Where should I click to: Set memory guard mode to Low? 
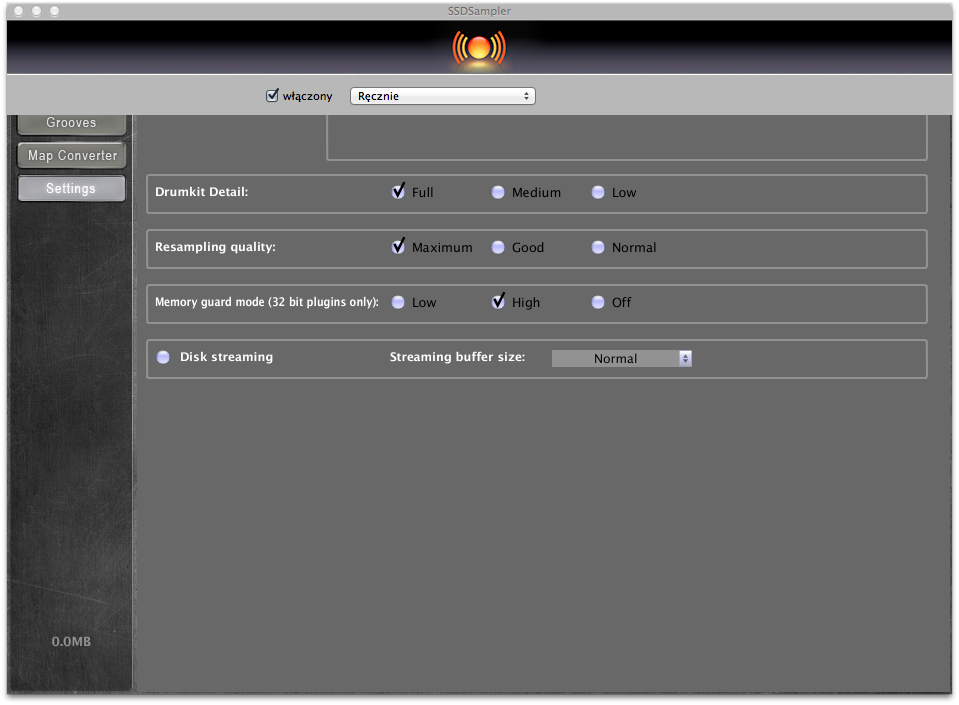[x=398, y=303]
